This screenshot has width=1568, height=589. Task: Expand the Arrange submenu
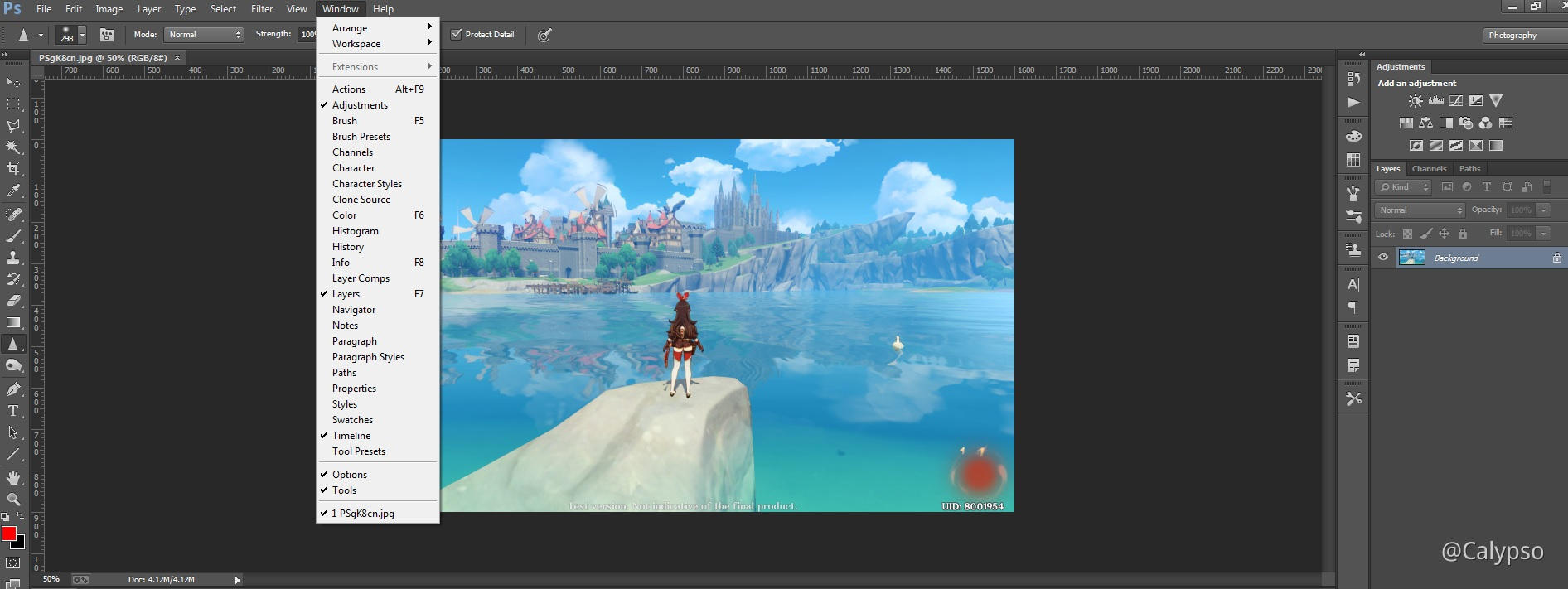pyautogui.click(x=378, y=28)
